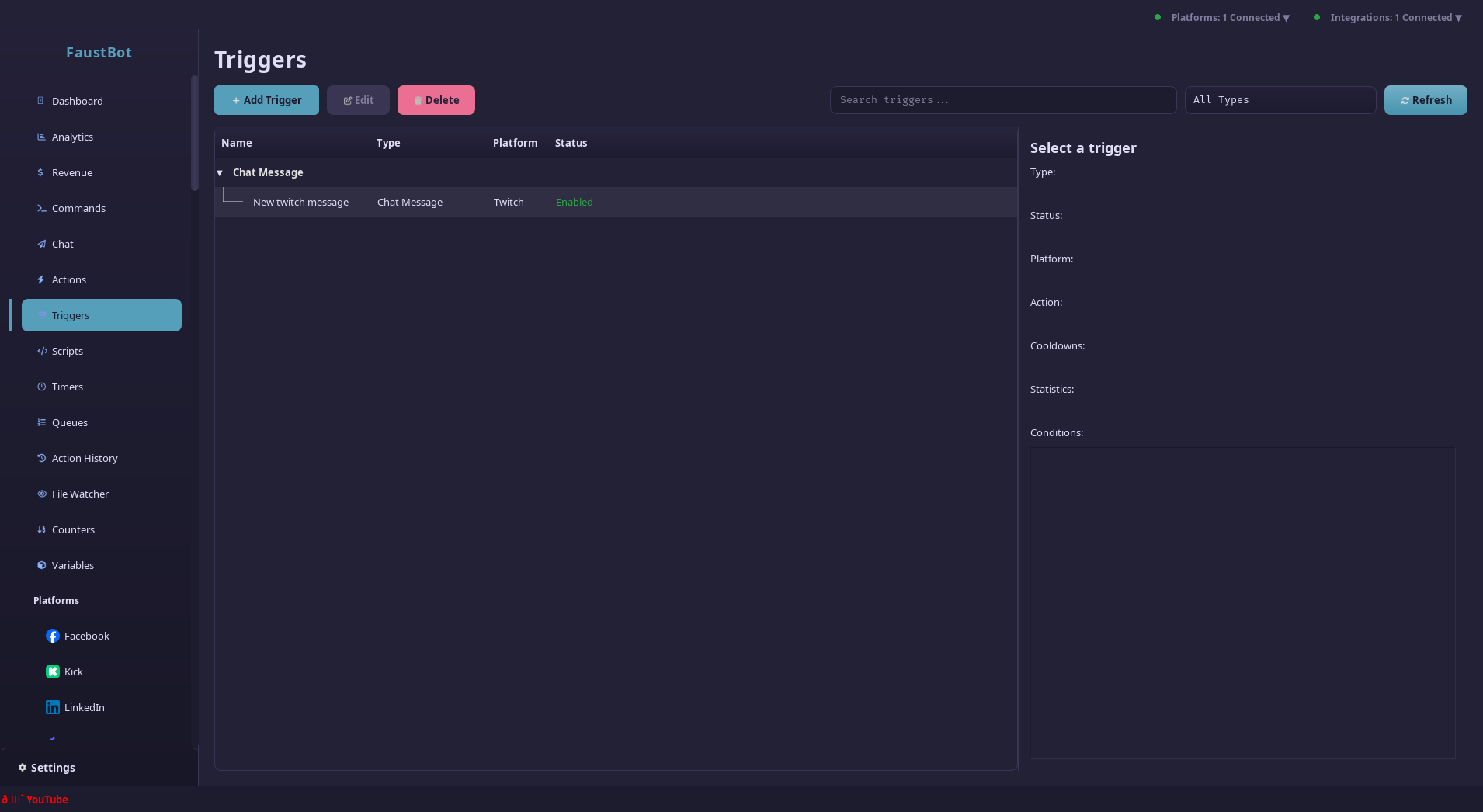The image size is (1483, 812).
Task: Toggle the Enabled status of New twitch message
Action: point(574,202)
